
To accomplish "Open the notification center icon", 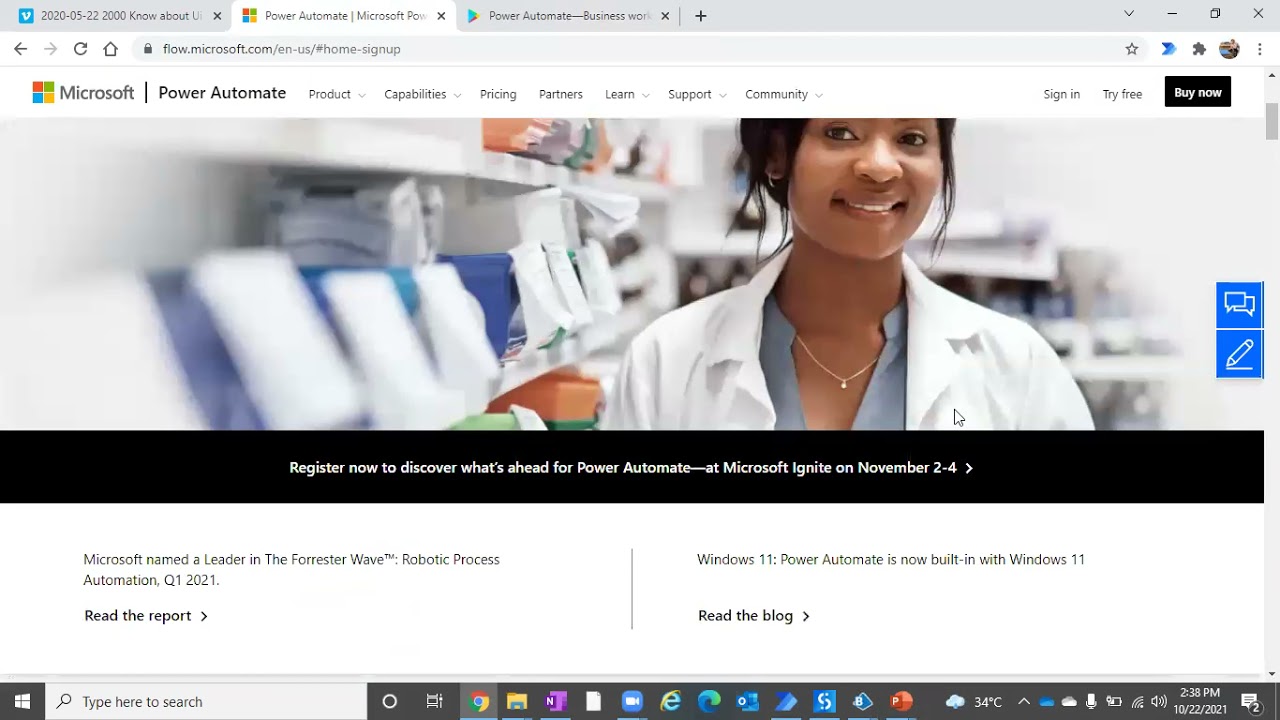I will click(1250, 701).
